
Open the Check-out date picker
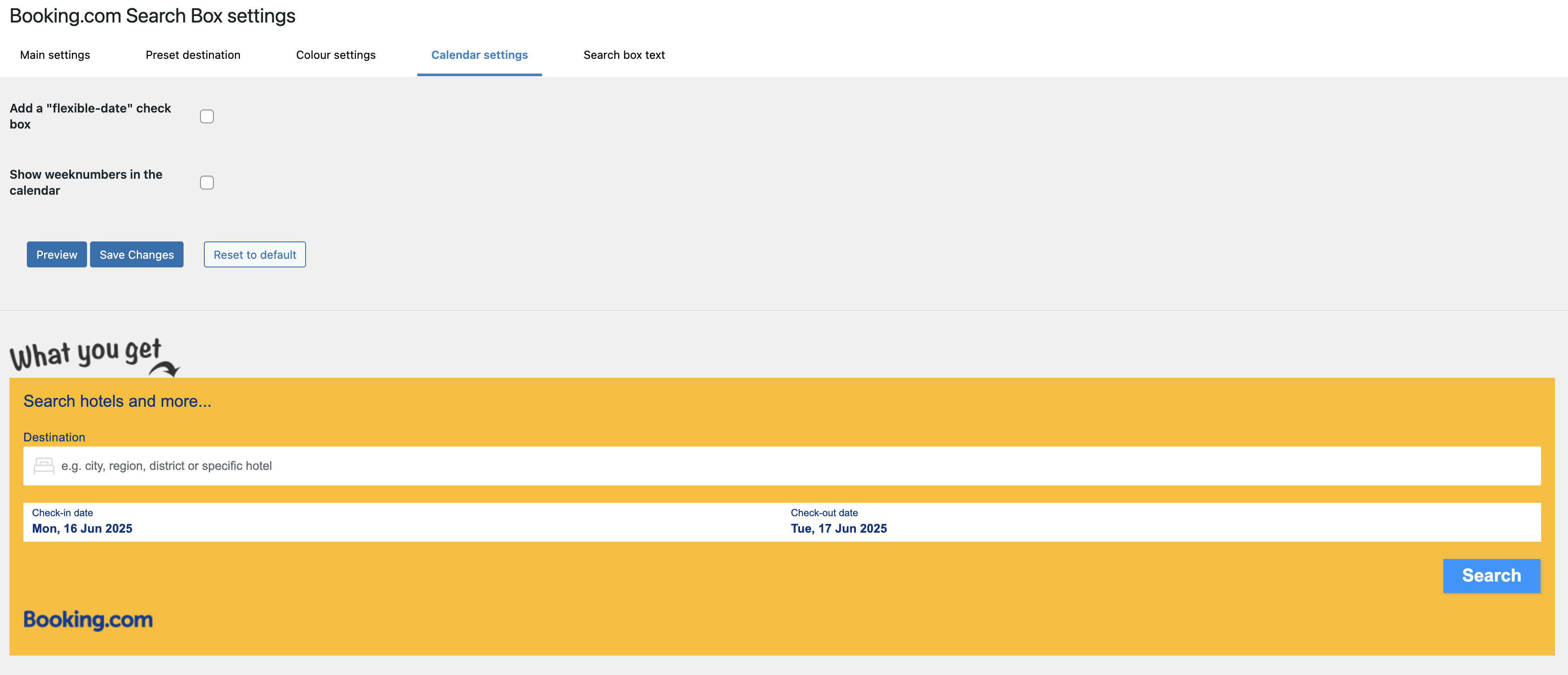pos(1161,522)
